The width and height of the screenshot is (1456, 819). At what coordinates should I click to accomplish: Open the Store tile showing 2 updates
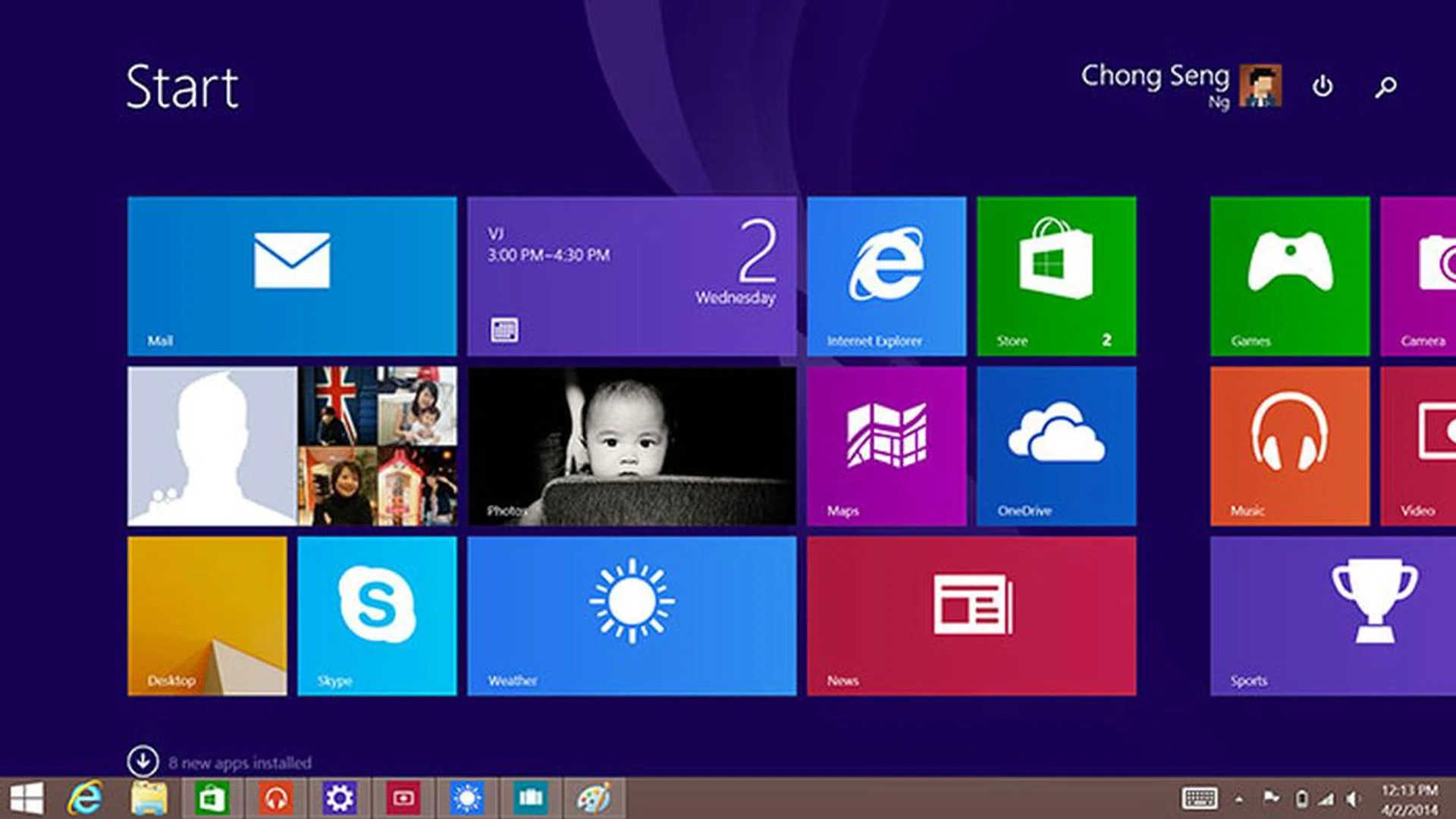pyautogui.click(x=1056, y=277)
